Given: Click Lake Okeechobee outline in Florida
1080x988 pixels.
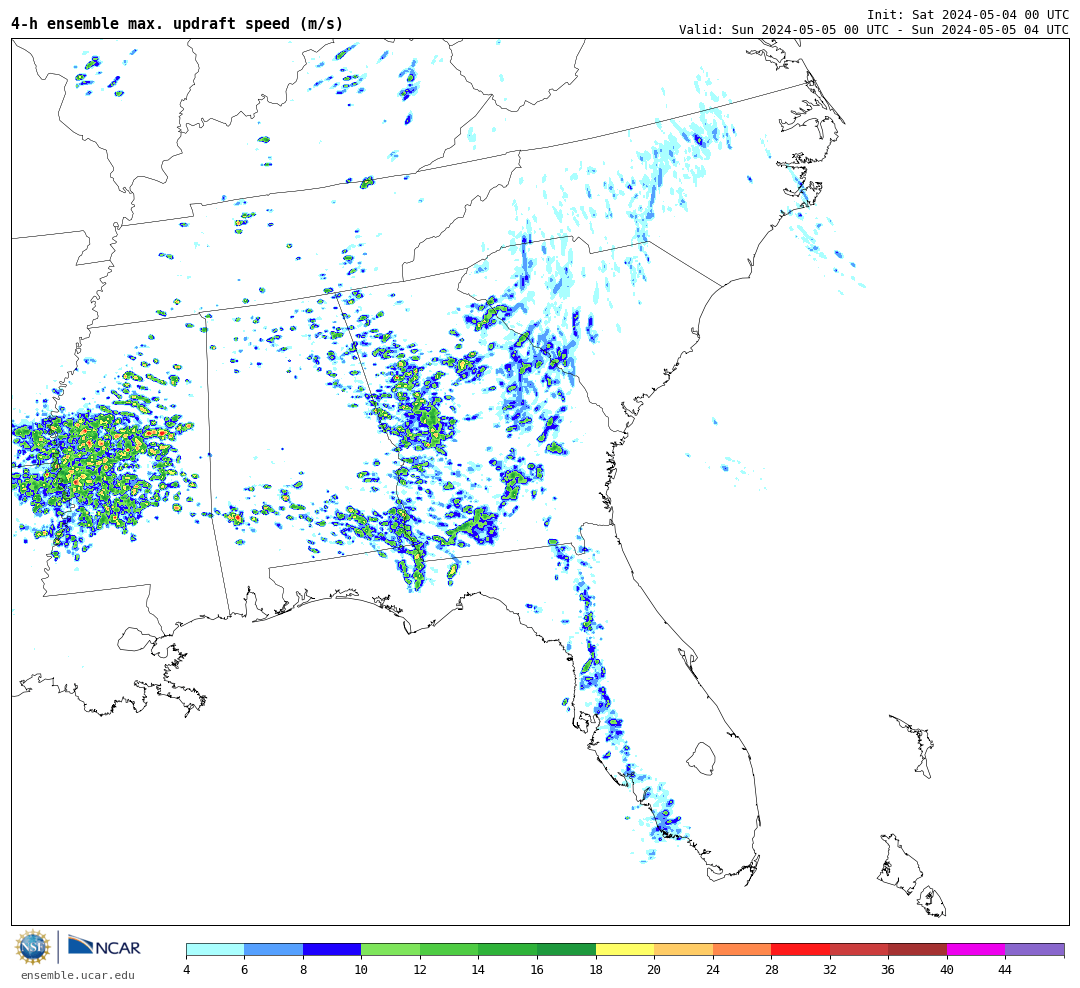Looking at the screenshot, I should [x=701, y=759].
